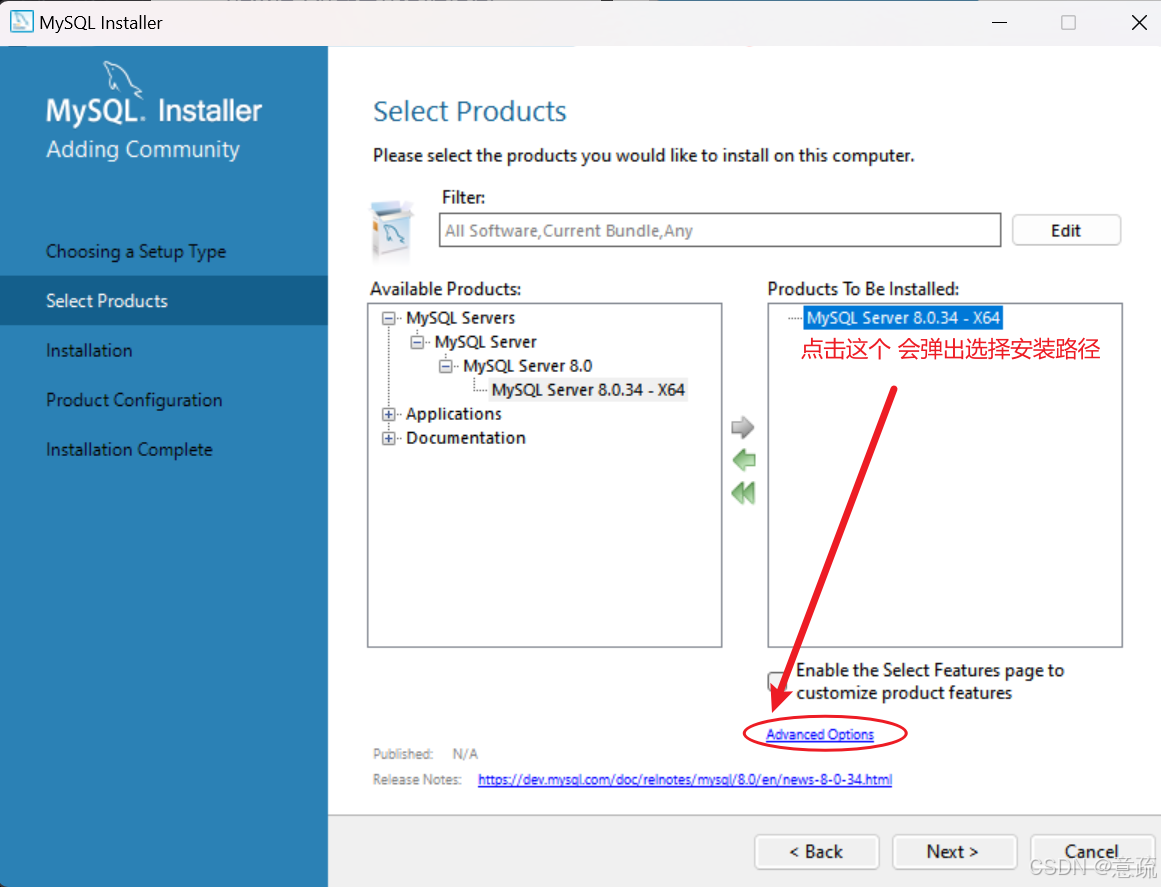Screen dimensions: 1161x887
Task: Open the release notes URL link
Action: [685, 780]
